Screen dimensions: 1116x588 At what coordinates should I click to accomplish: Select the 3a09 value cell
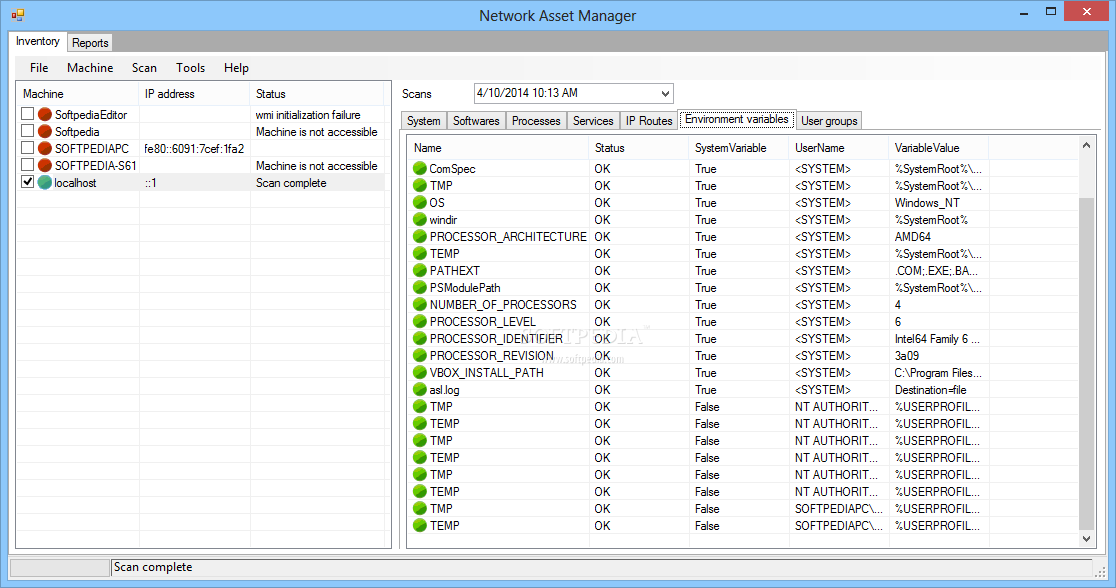[x=906, y=356]
